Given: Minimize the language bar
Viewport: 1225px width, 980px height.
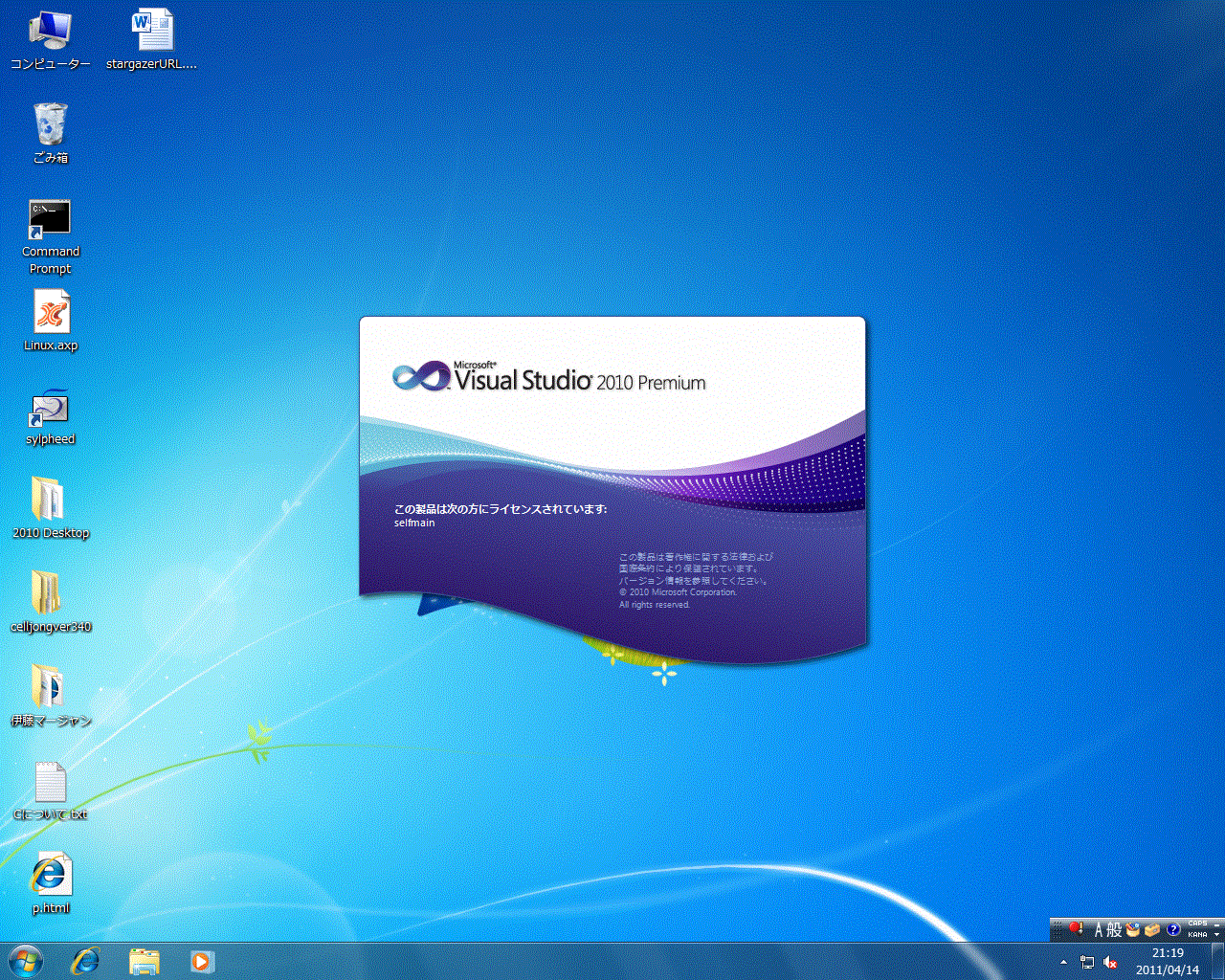Looking at the screenshot, I should (x=1216, y=924).
